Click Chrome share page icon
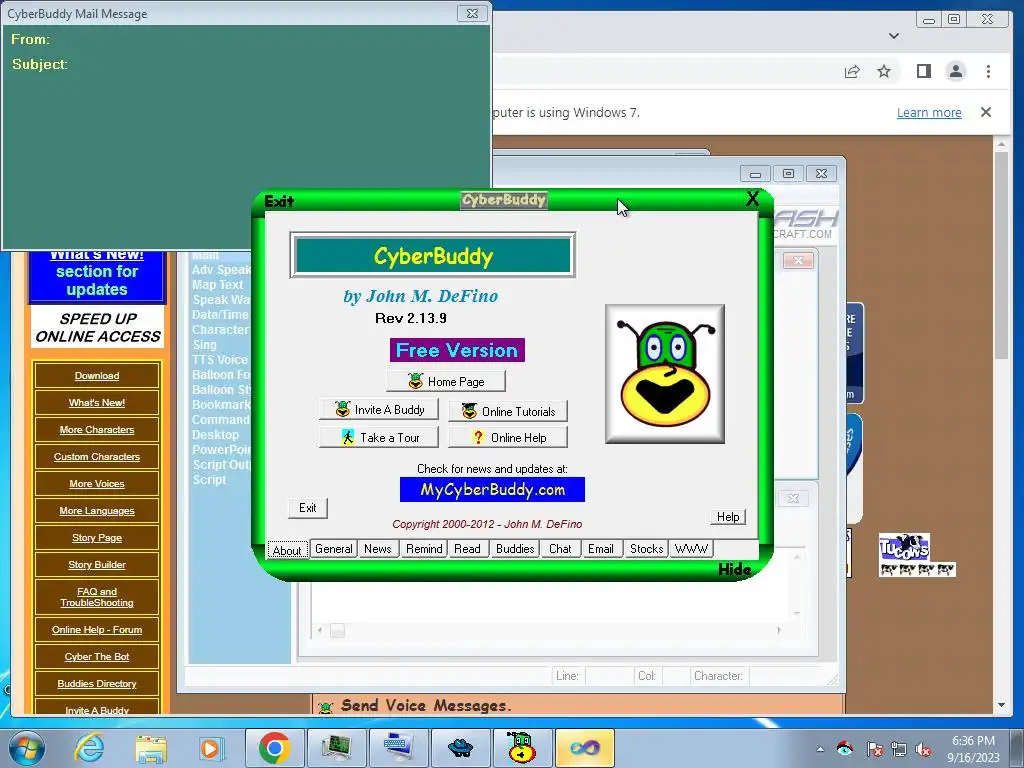 pos(852,71)
